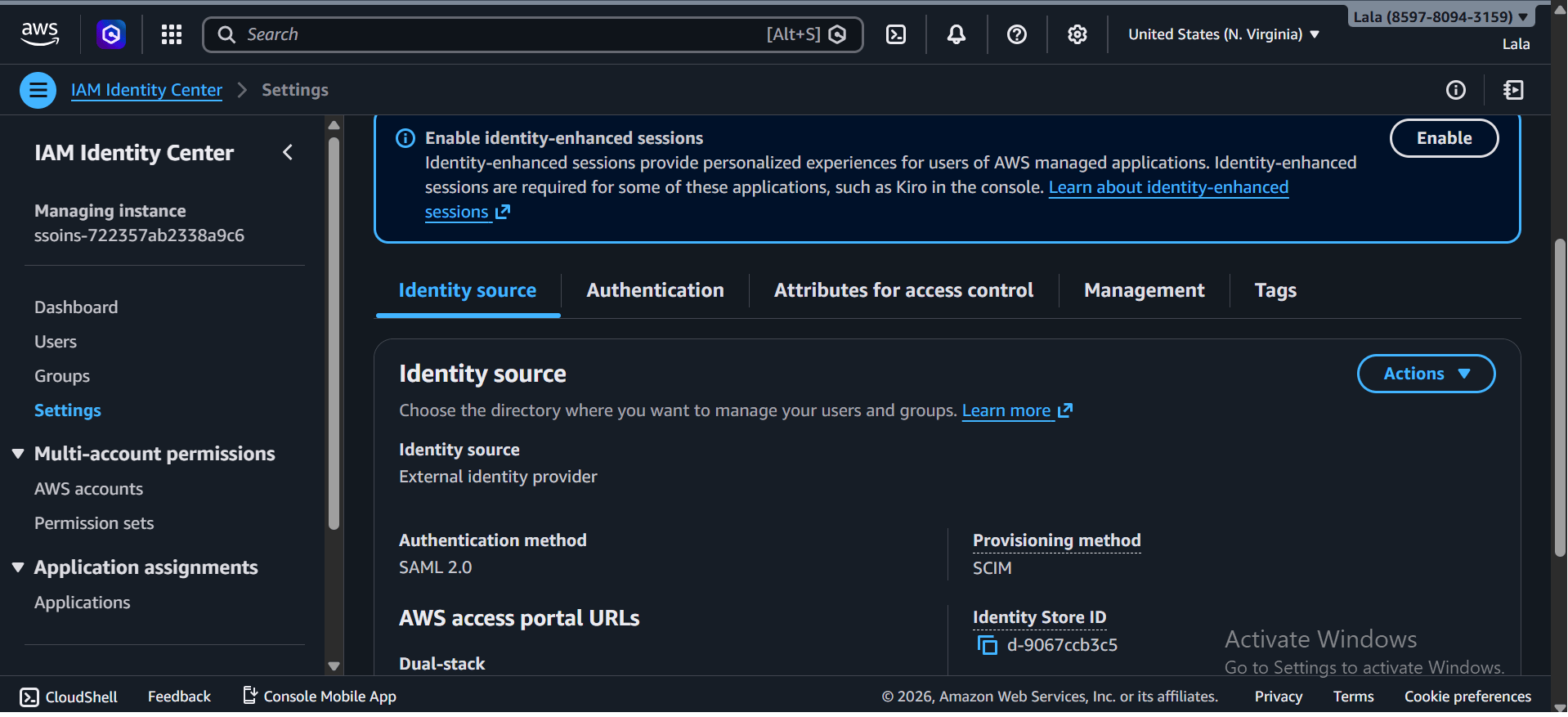Image resolution: width=1568 pixels, height=717 pixels.
Task: Open Applications in the sidebar
Action: [82, 603]
